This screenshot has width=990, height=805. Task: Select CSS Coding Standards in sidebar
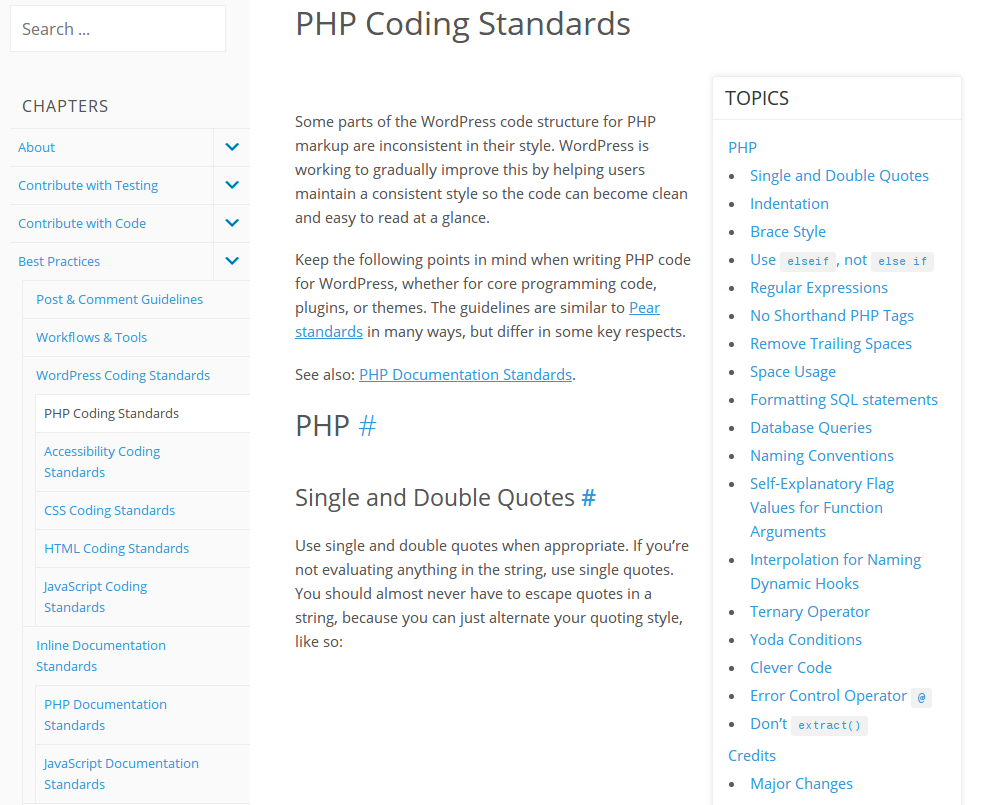(109, 510)
